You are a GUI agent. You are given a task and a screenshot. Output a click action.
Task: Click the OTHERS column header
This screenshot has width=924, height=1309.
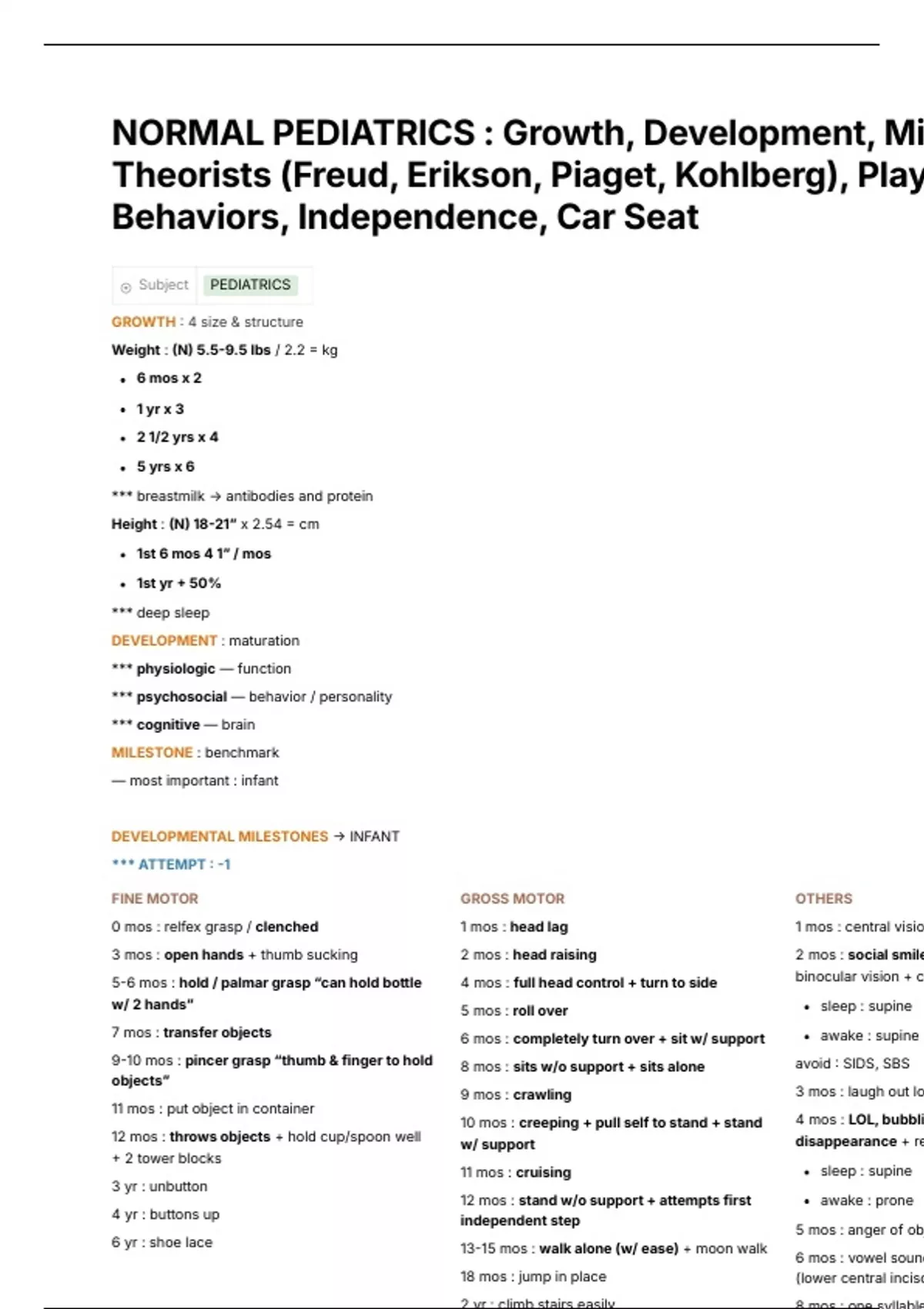[x=824, y=899]
